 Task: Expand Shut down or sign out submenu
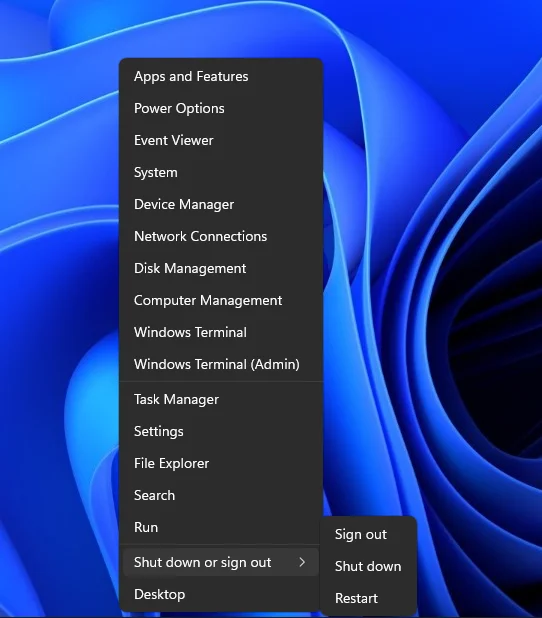tap(221, 562)
